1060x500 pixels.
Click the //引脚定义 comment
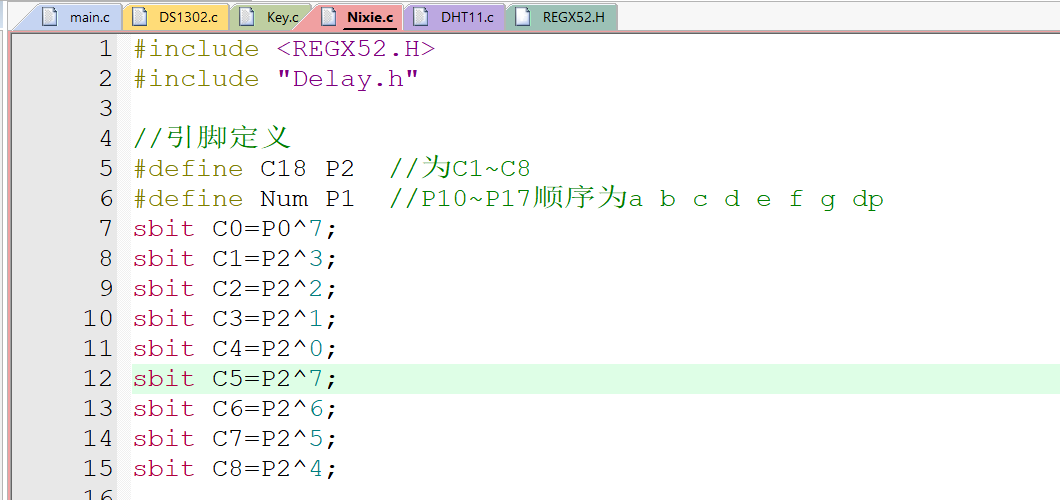[211, 138]
